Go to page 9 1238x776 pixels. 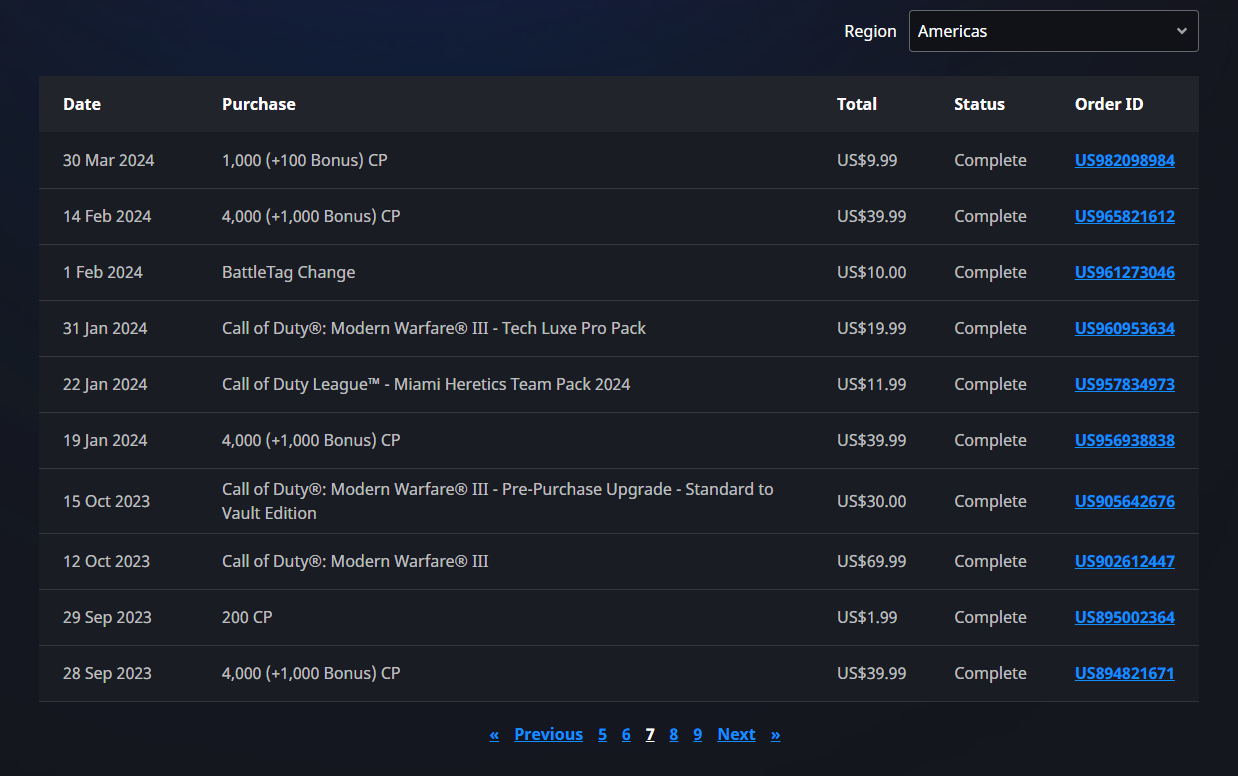pos(697,734)
